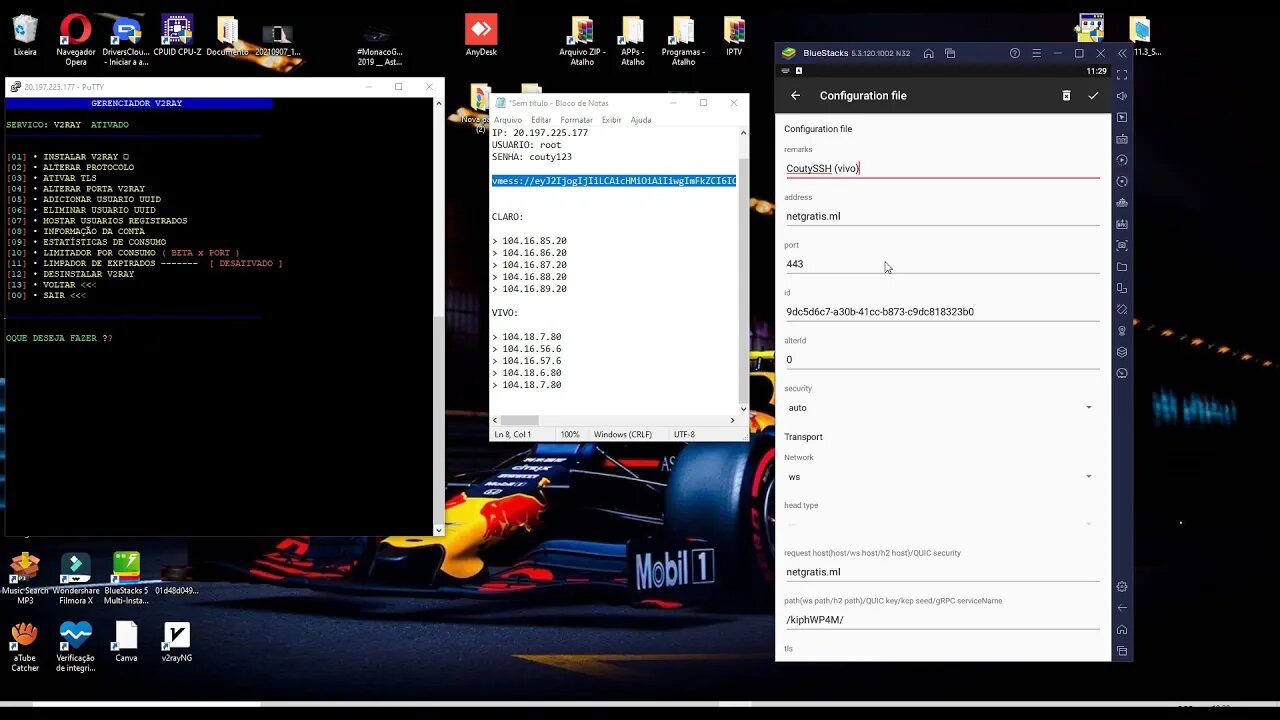The image size is (1280, 720).
Task: Open the BlueStacks hamburger menu
Action: [1036, 53]
